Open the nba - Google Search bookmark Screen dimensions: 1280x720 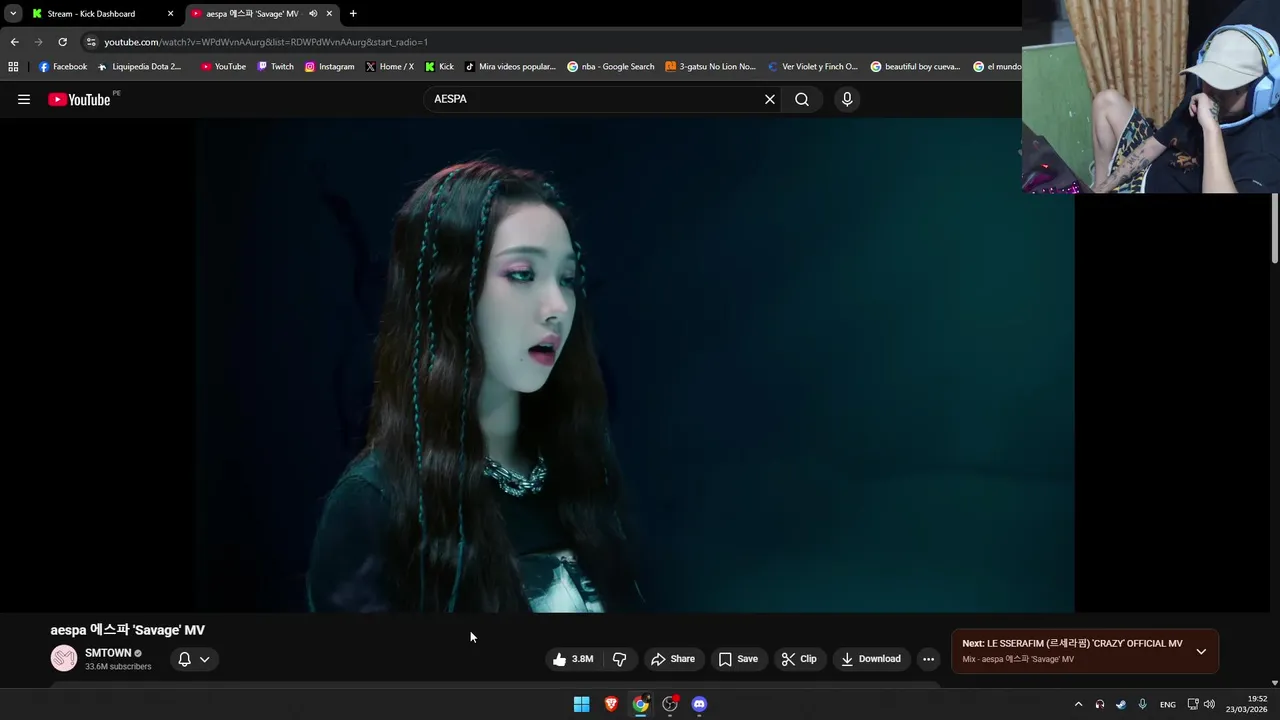coord(610,67)
